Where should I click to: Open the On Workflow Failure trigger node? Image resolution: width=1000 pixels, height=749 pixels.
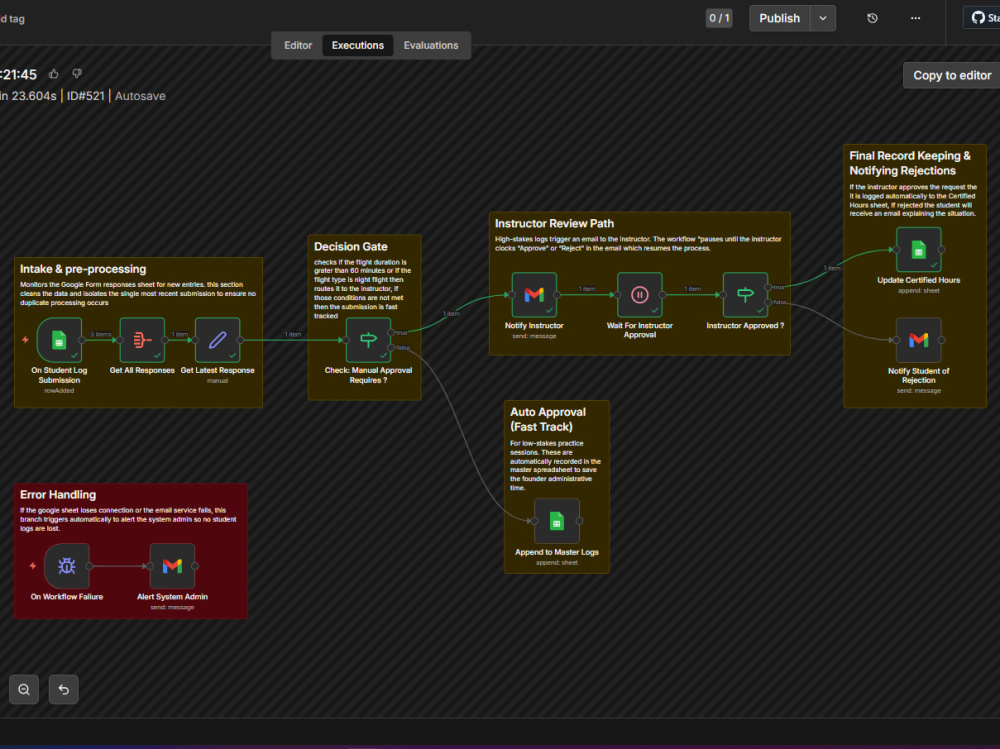click(66, 566)
